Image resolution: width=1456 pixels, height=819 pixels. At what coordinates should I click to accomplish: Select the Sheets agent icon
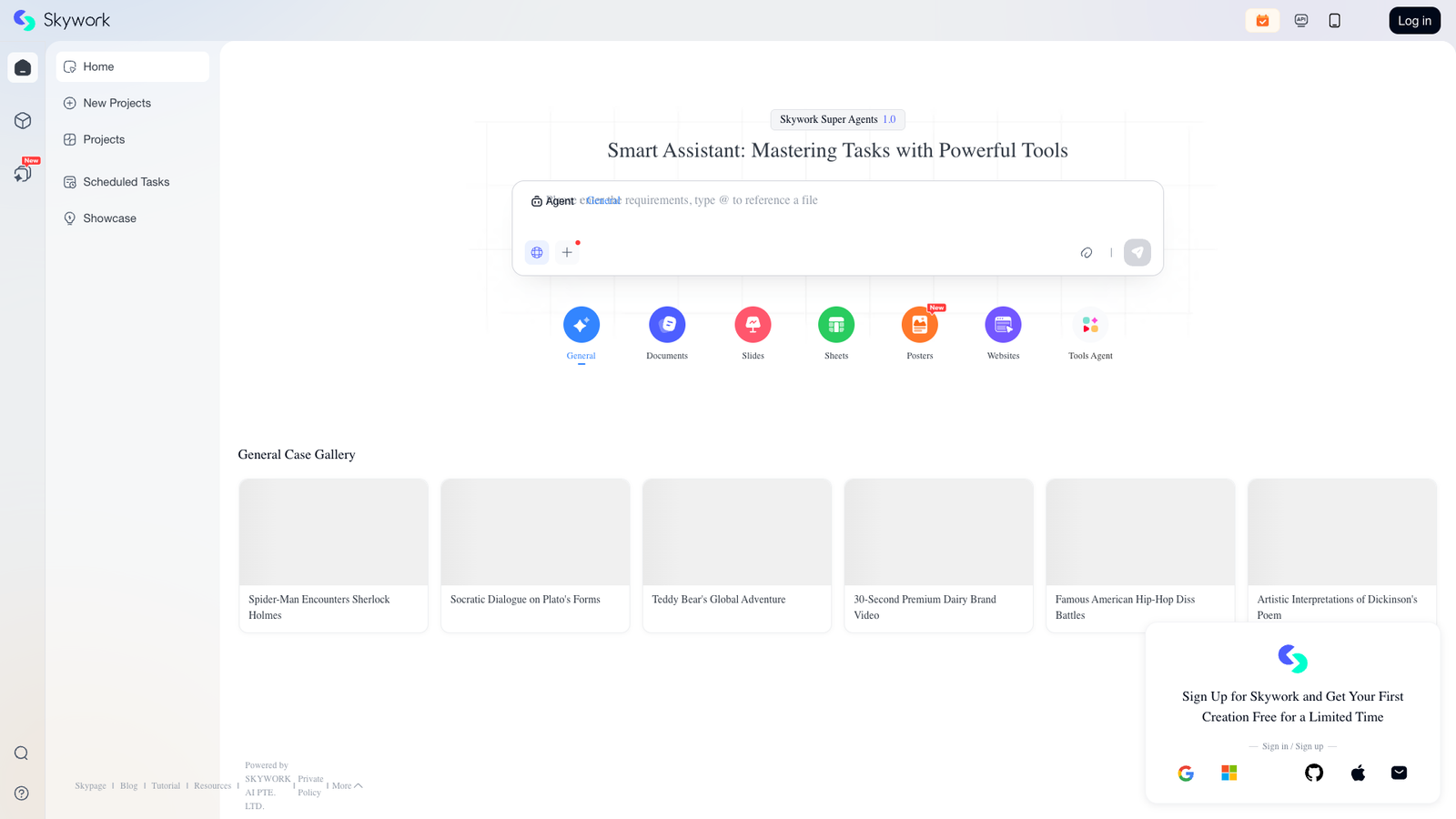coord(836,325)
